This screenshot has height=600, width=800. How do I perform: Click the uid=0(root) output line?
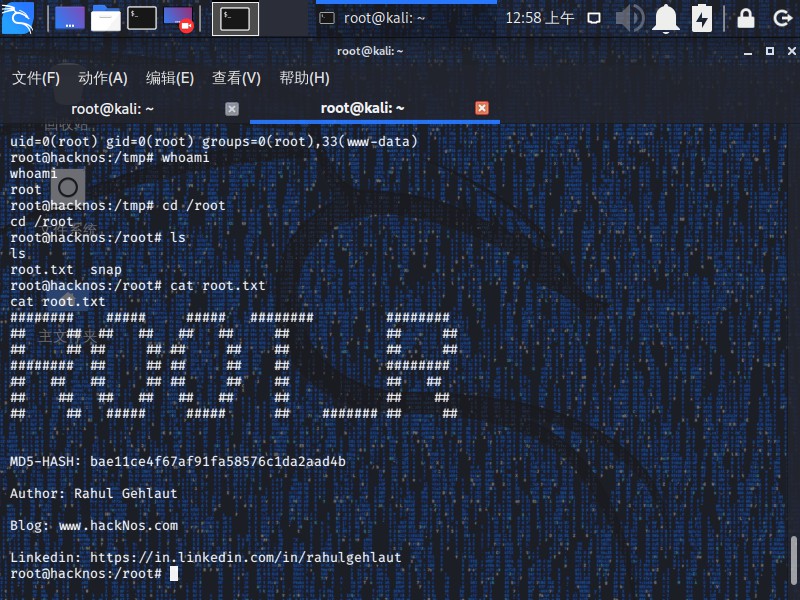214,141
